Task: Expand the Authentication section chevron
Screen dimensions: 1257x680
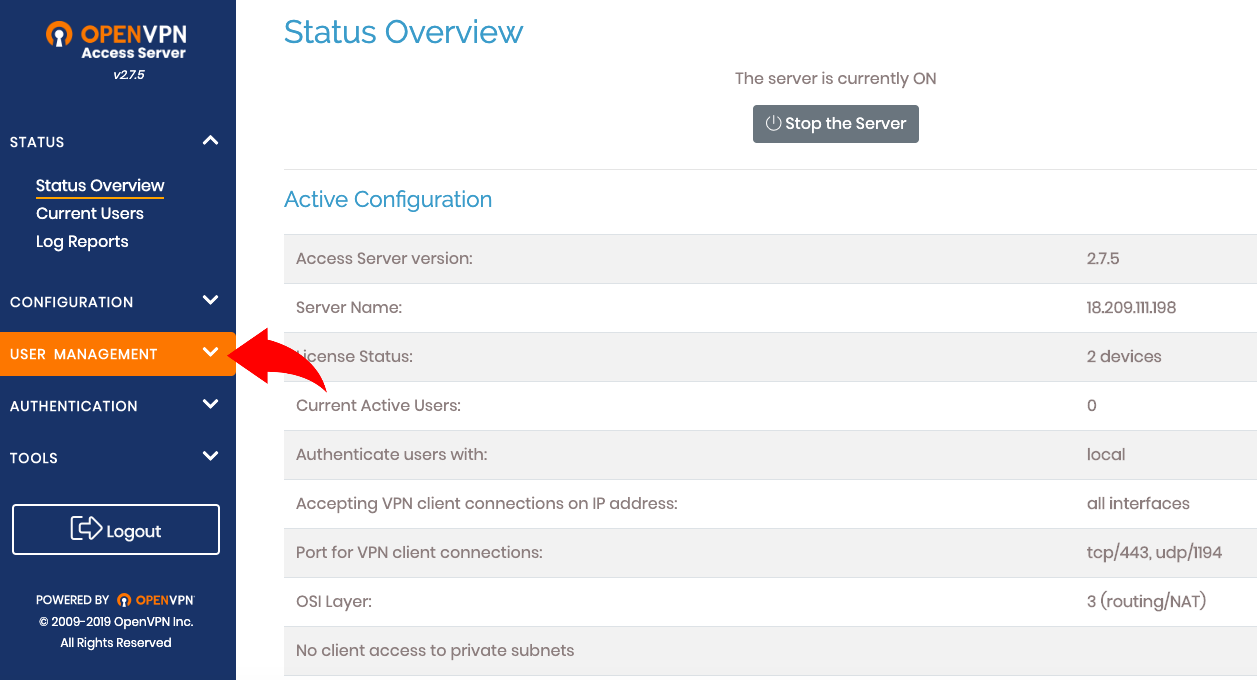Action: pos(210,405)
